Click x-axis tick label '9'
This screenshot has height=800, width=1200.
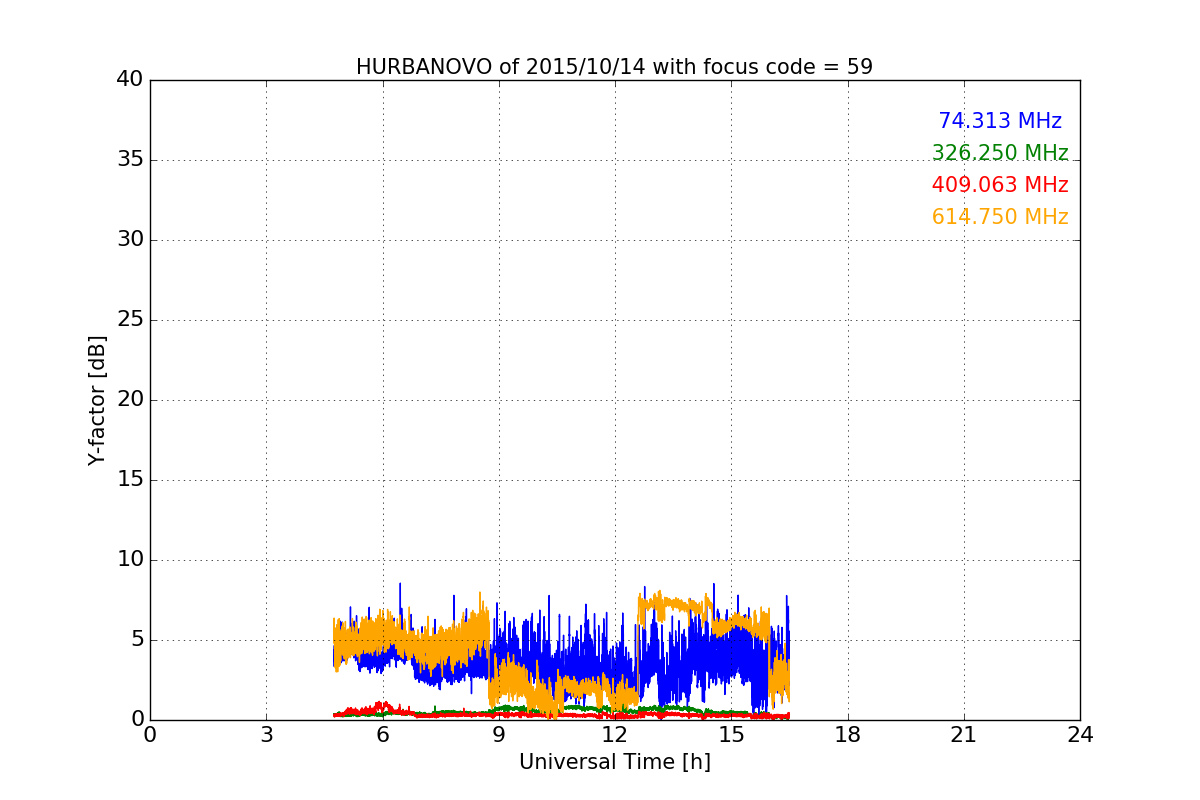coord(499,735)
